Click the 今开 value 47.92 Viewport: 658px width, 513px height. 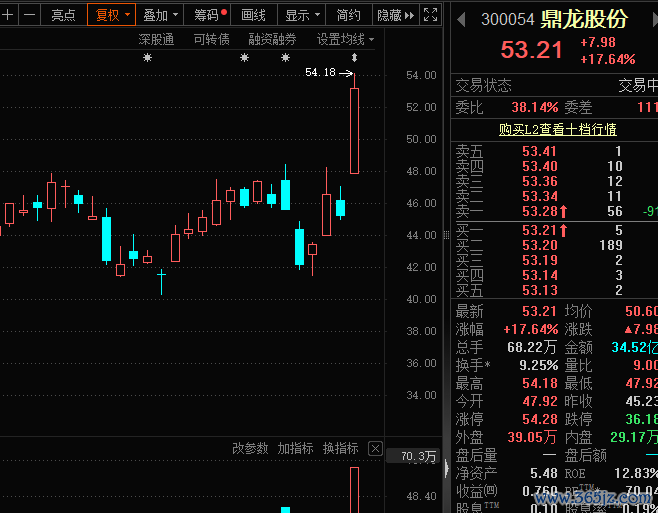click(540, 401)
